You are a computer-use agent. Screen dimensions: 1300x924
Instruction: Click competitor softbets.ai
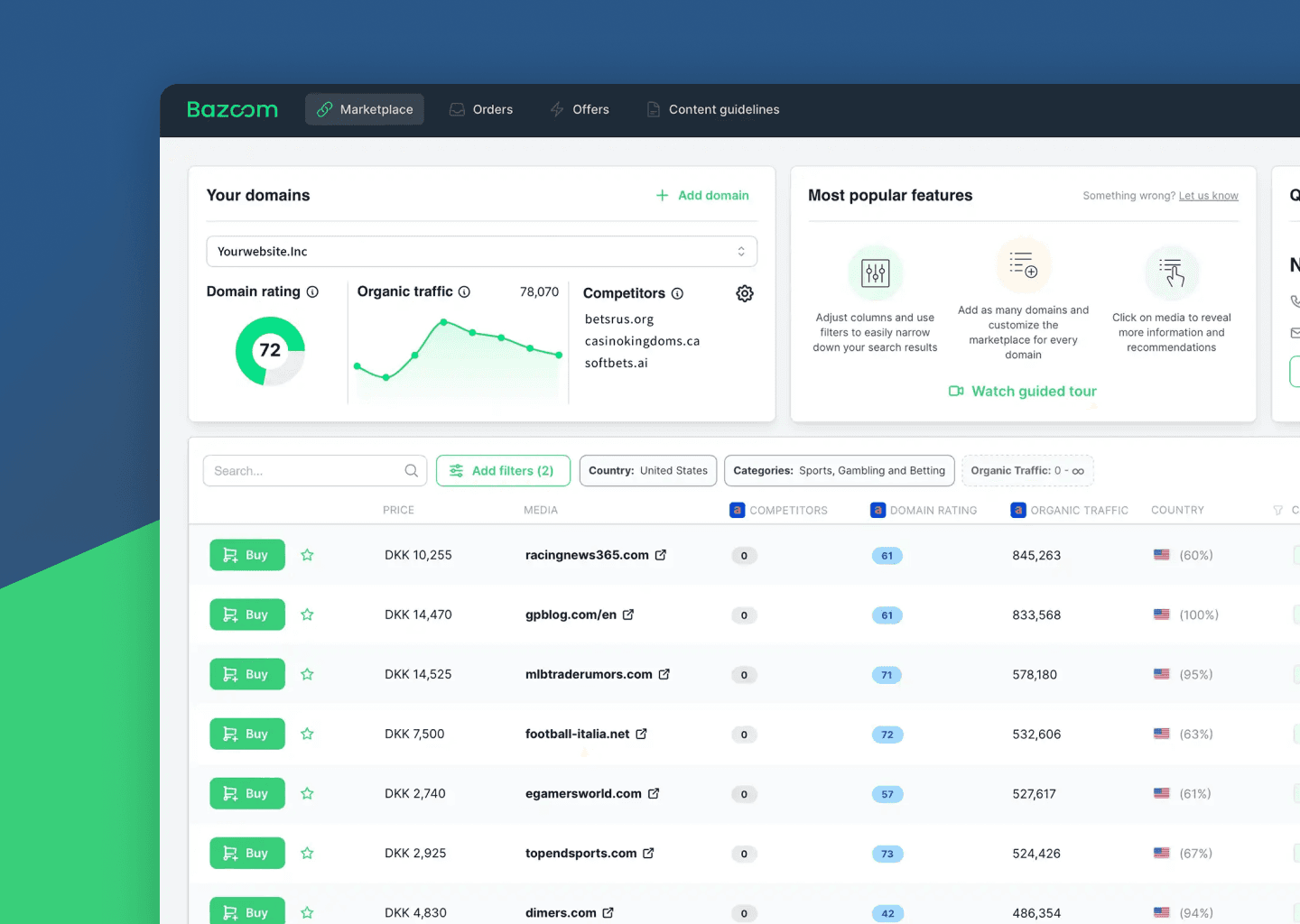616,363
